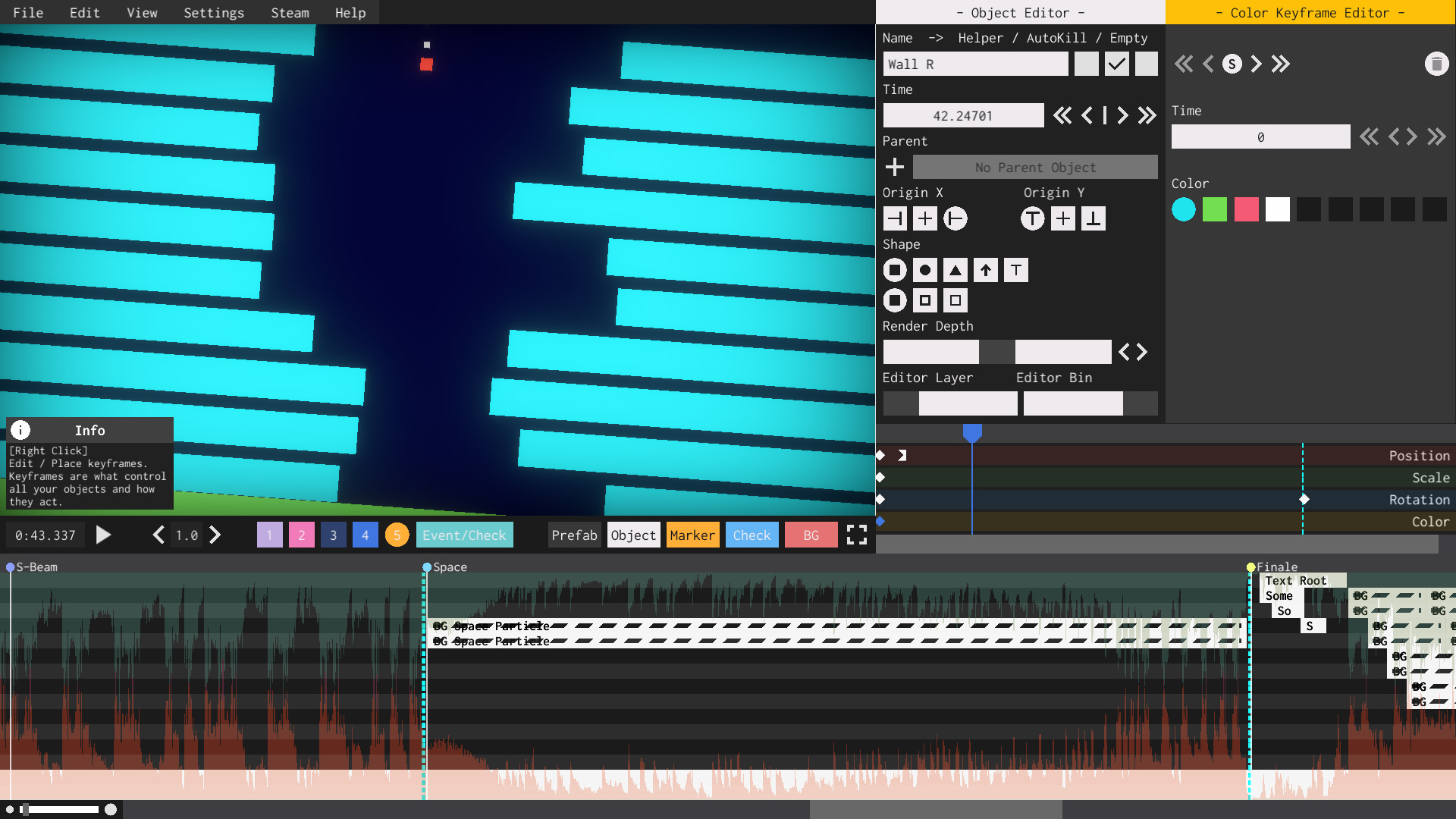Click the cyan color swatch in Color Keyframe Editor
This screenshot has height=819, width=1456.
[x=1183, y=208]
